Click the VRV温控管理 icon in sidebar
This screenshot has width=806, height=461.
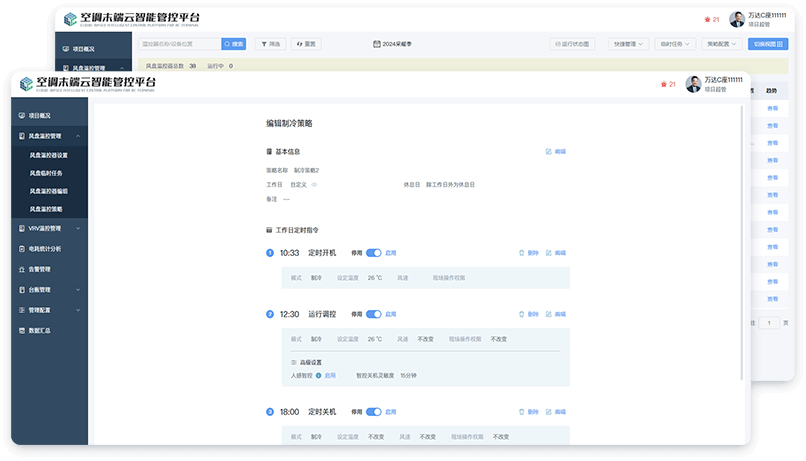(x=22, y=228)
